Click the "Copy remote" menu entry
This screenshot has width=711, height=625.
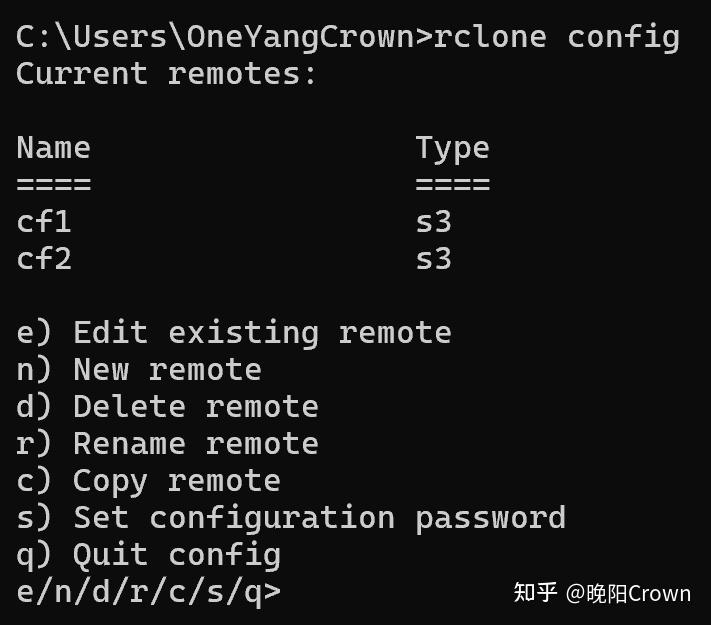coord(148,481)
